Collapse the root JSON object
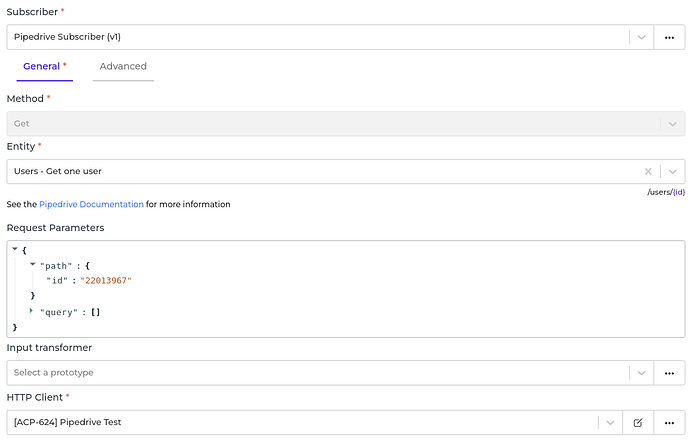The width and height of the screenshot is (690, 443). [15, 249]
